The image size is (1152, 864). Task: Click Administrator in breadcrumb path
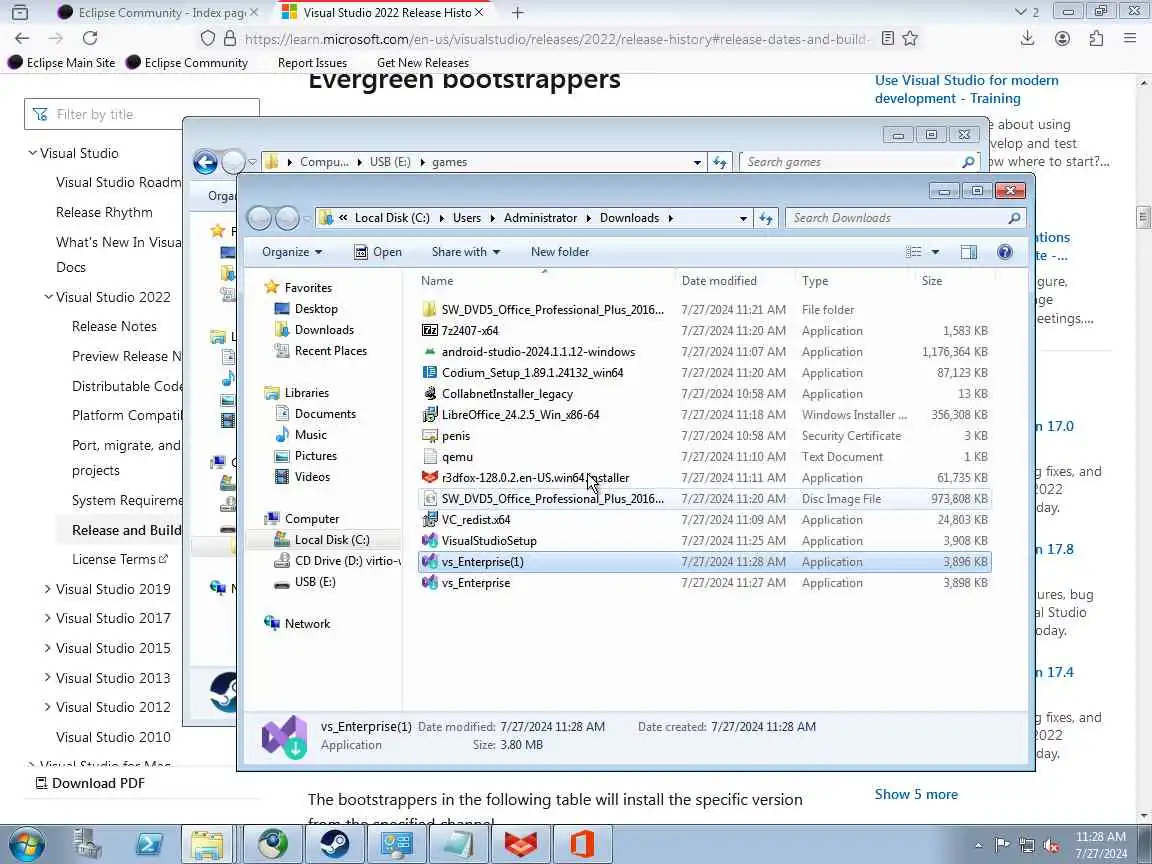point(540,218)
